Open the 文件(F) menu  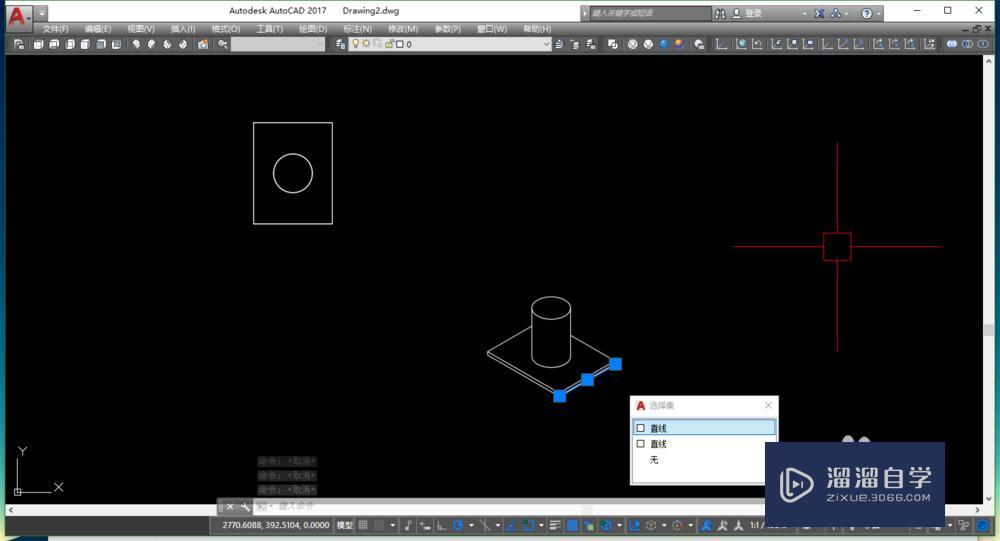coord(55,29)
